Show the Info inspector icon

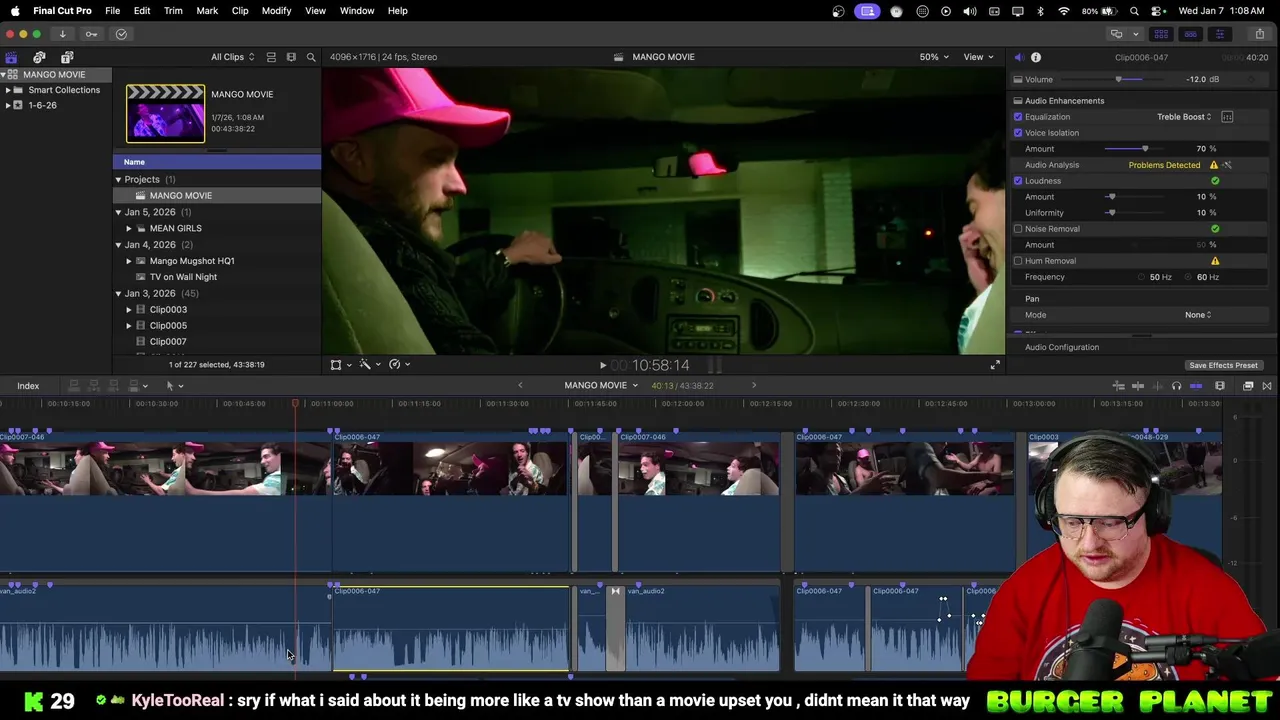1036,57
